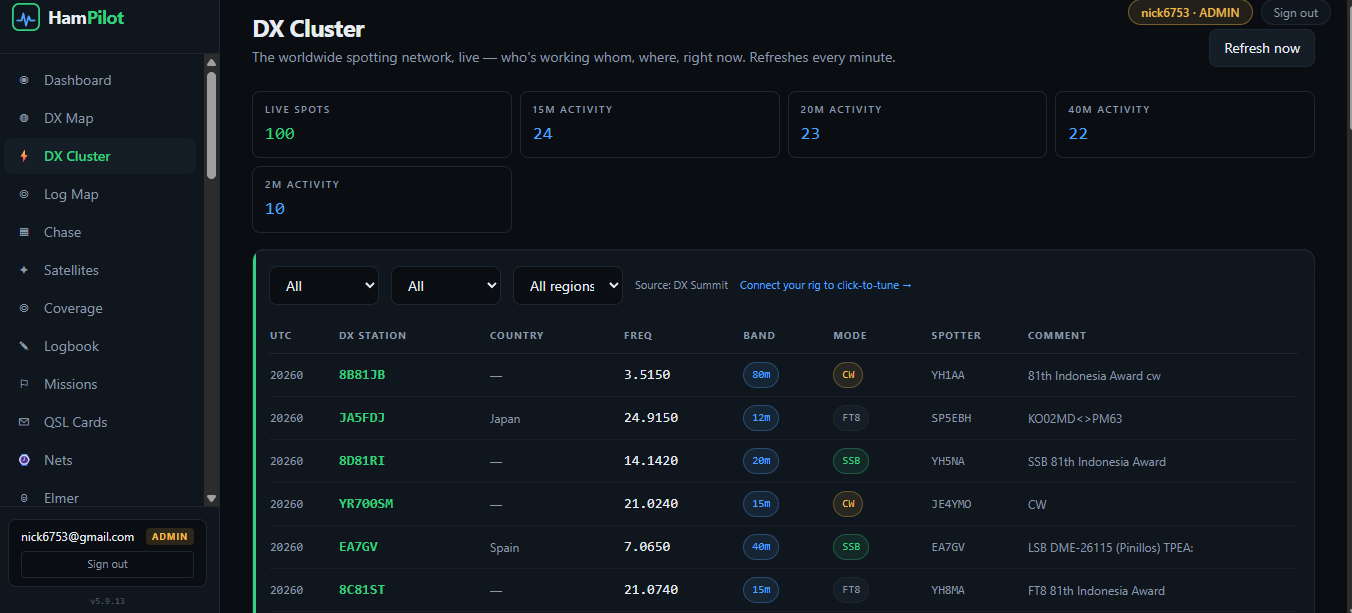The width and height of the screenshot is (1352, 613).
Task: Click the sidebar scrollbar up arrow
Action: pos(211,62)
